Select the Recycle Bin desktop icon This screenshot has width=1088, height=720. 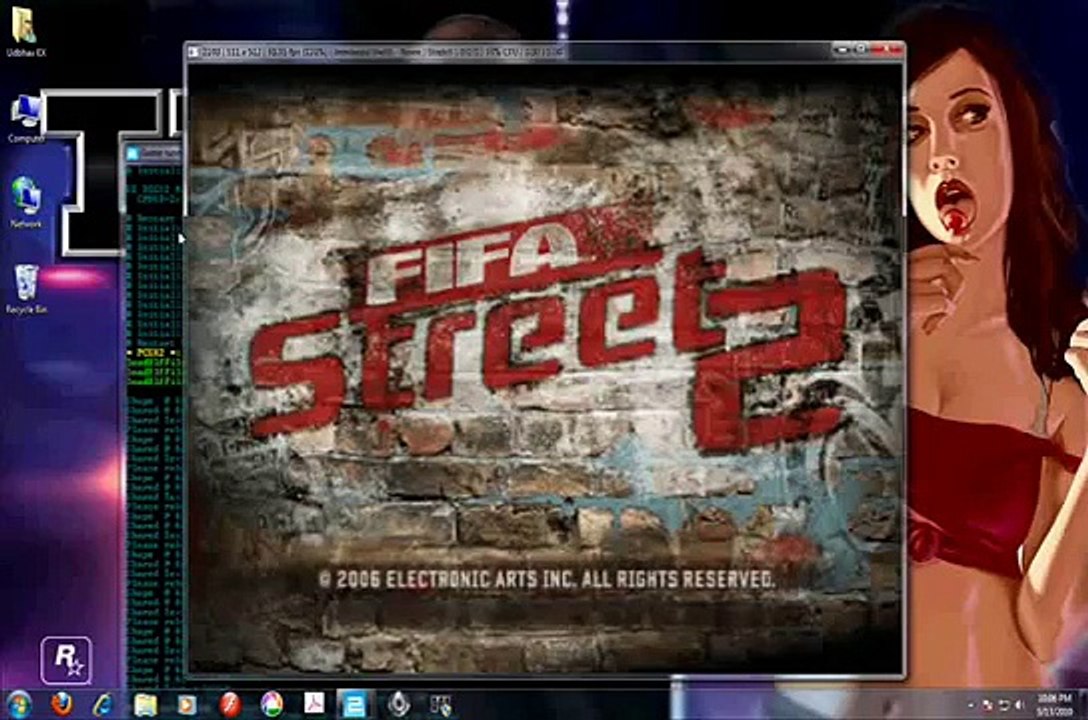(x=26, y=289)
